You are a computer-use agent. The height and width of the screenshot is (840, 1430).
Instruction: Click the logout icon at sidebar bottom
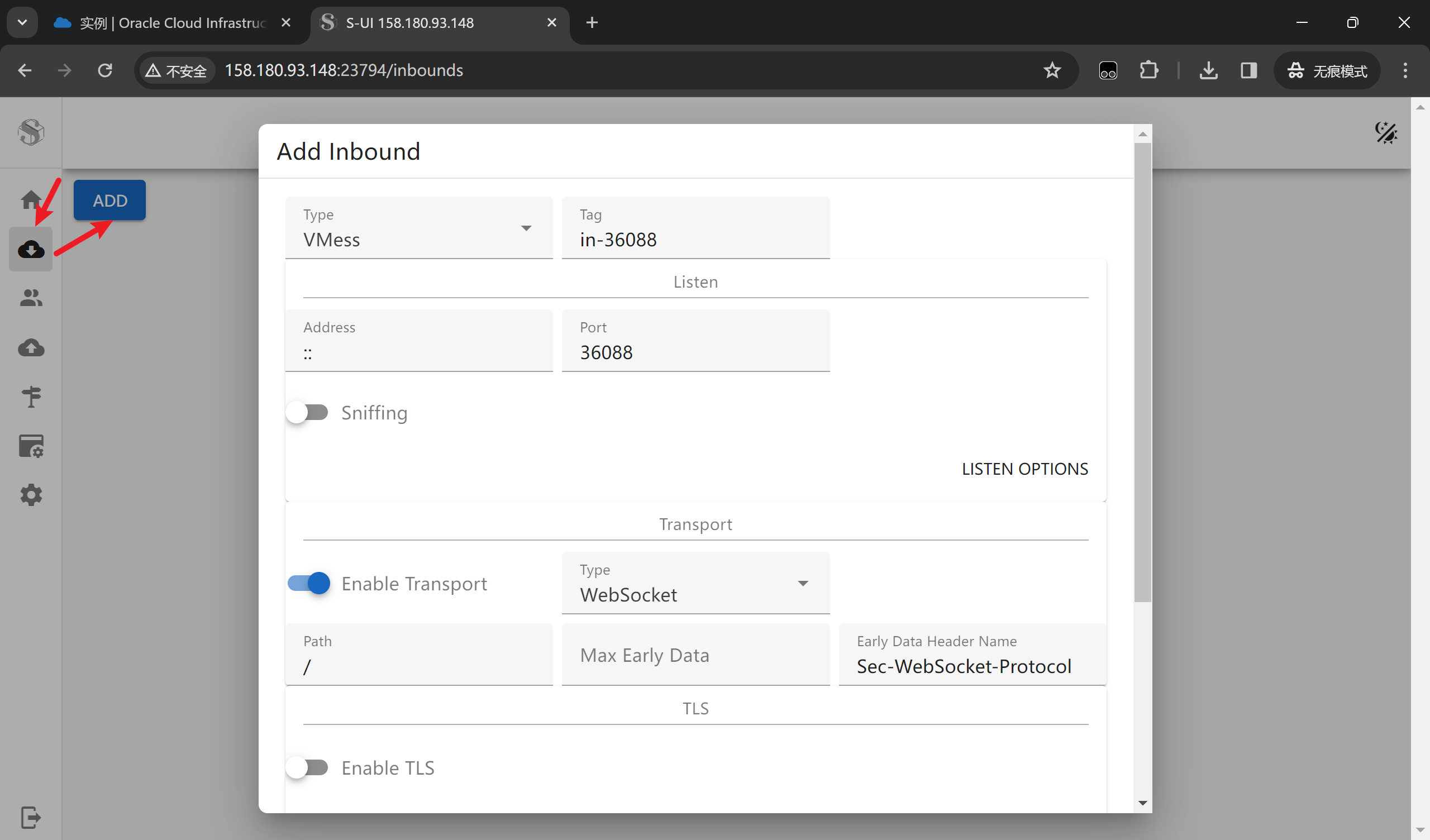click(31, 817)
